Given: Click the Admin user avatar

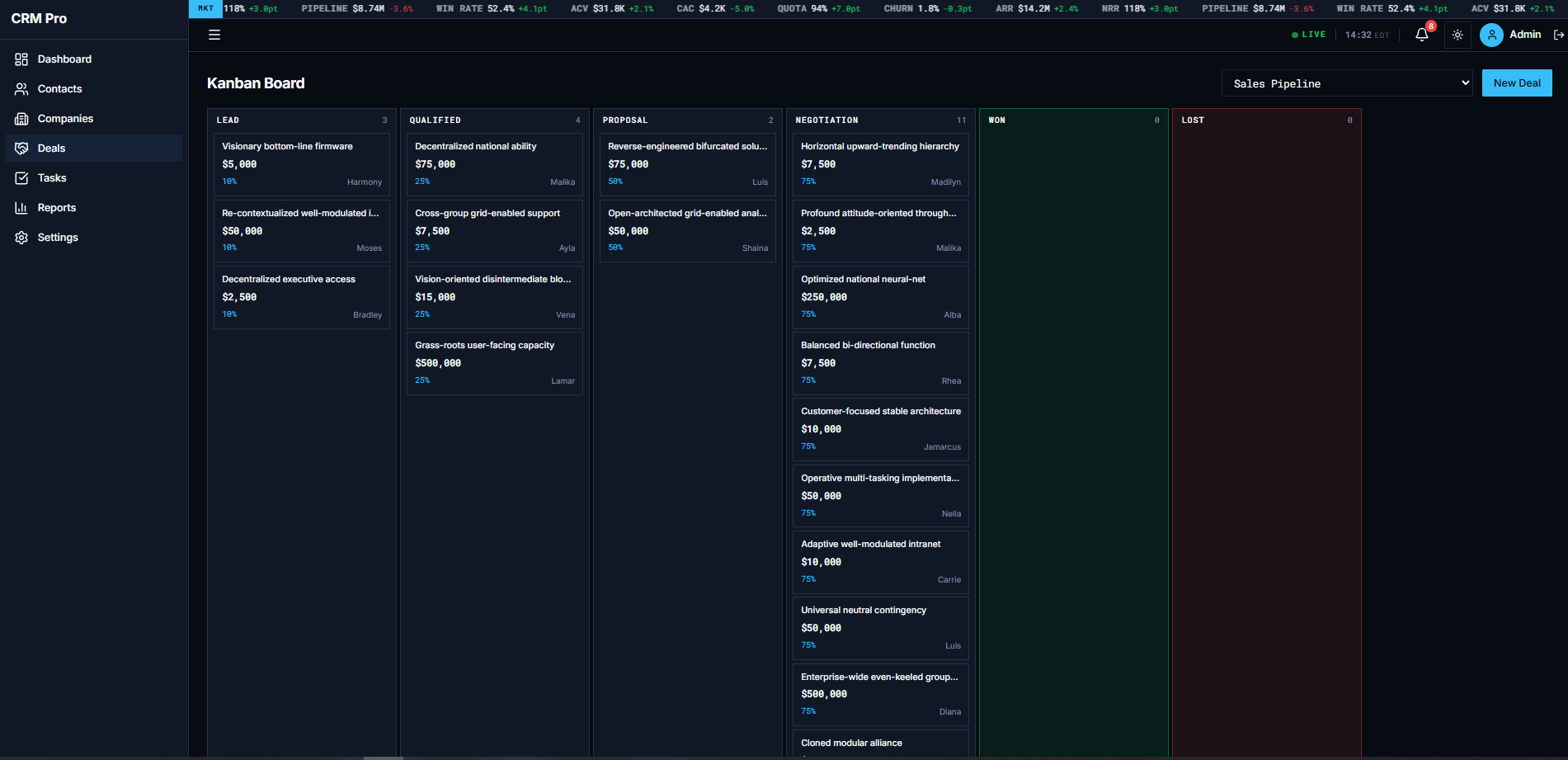Looking at the screenshot, I should [1491, 35].
